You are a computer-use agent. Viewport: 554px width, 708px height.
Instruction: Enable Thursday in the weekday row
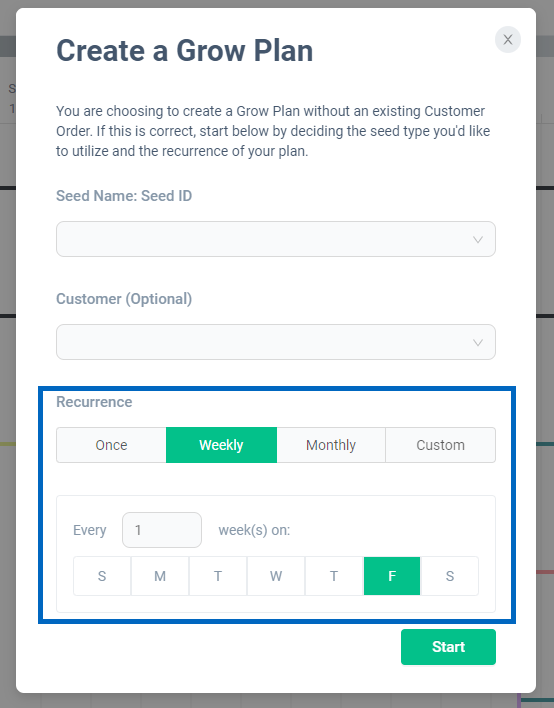[x=334, y=576]
